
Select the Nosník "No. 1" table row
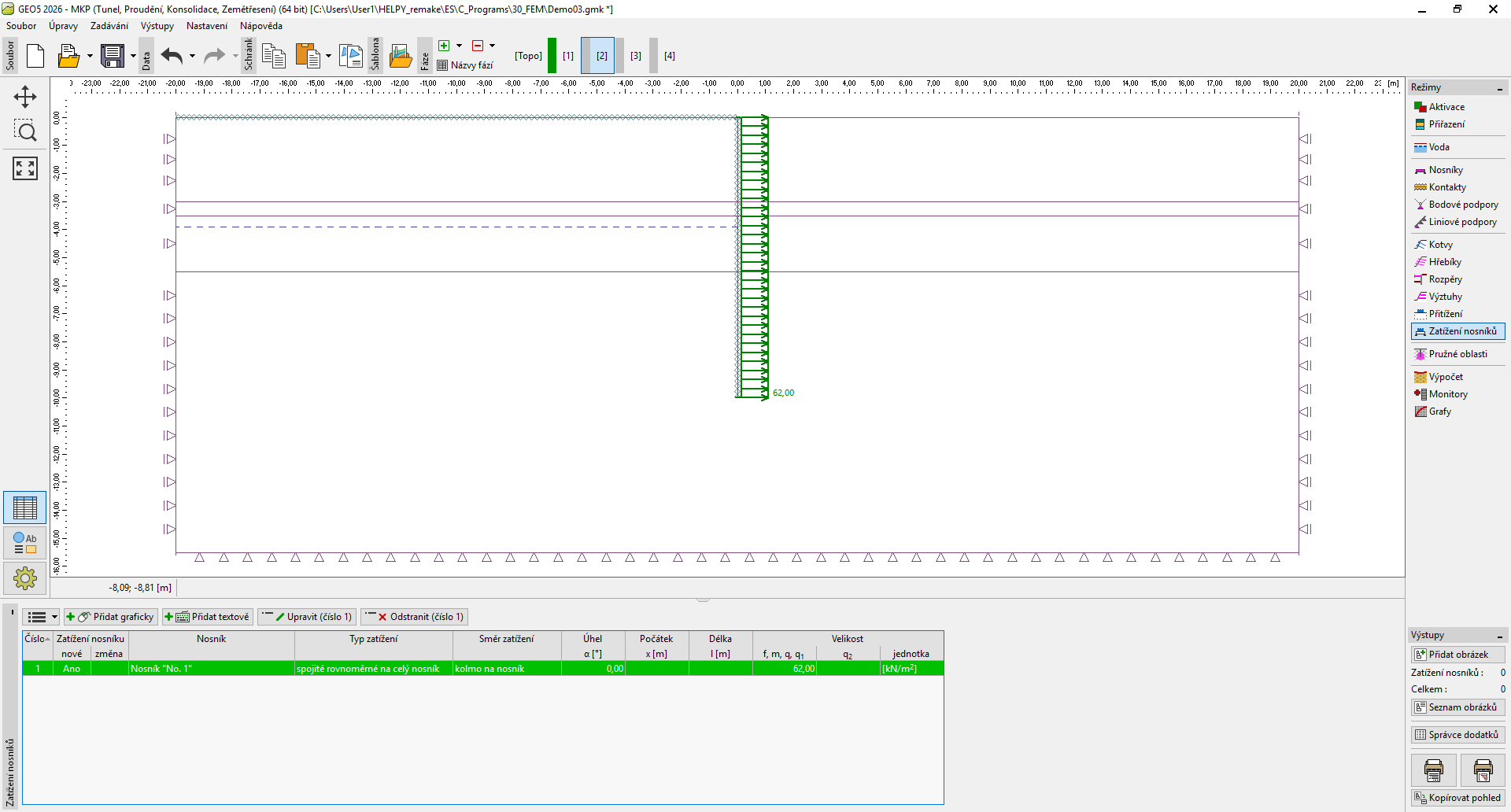[x=211, y=669]
